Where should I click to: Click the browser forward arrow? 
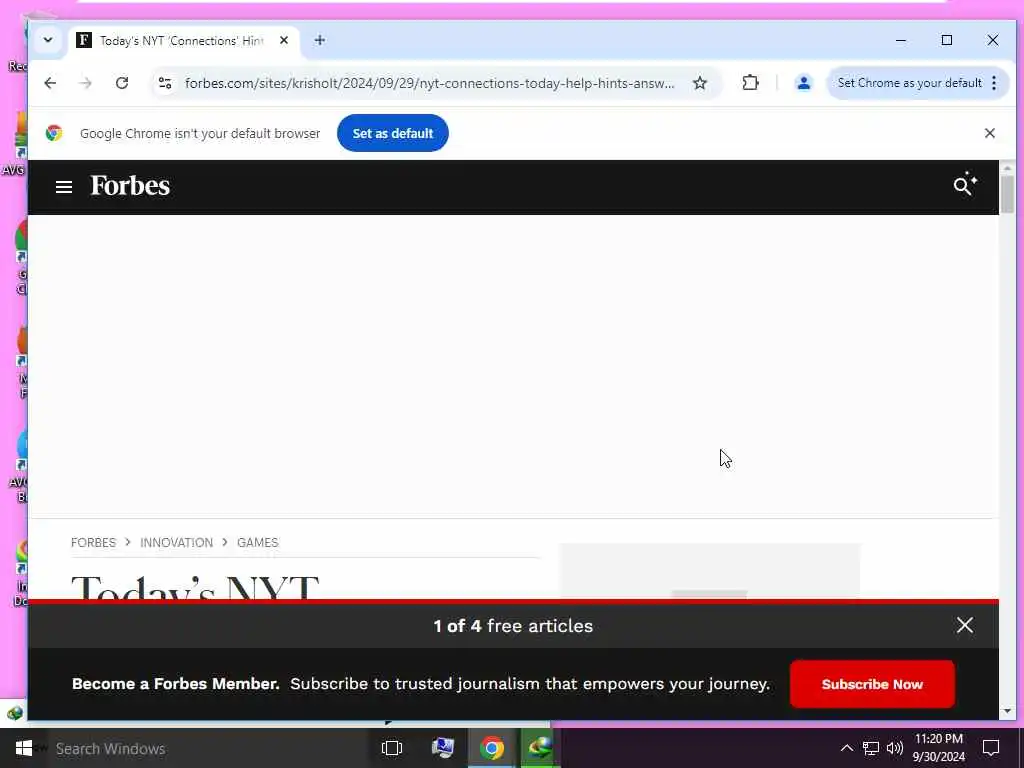pos(86,83)
